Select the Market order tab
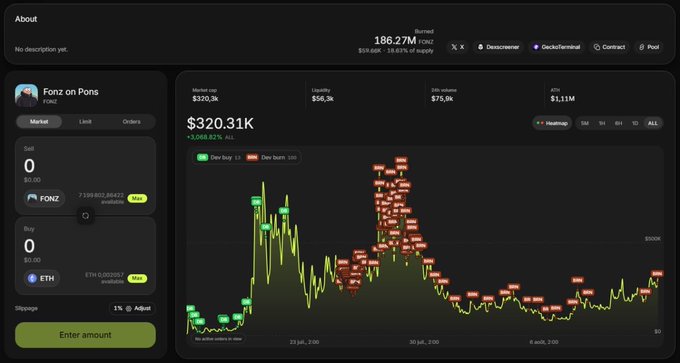 coord(39,122)
